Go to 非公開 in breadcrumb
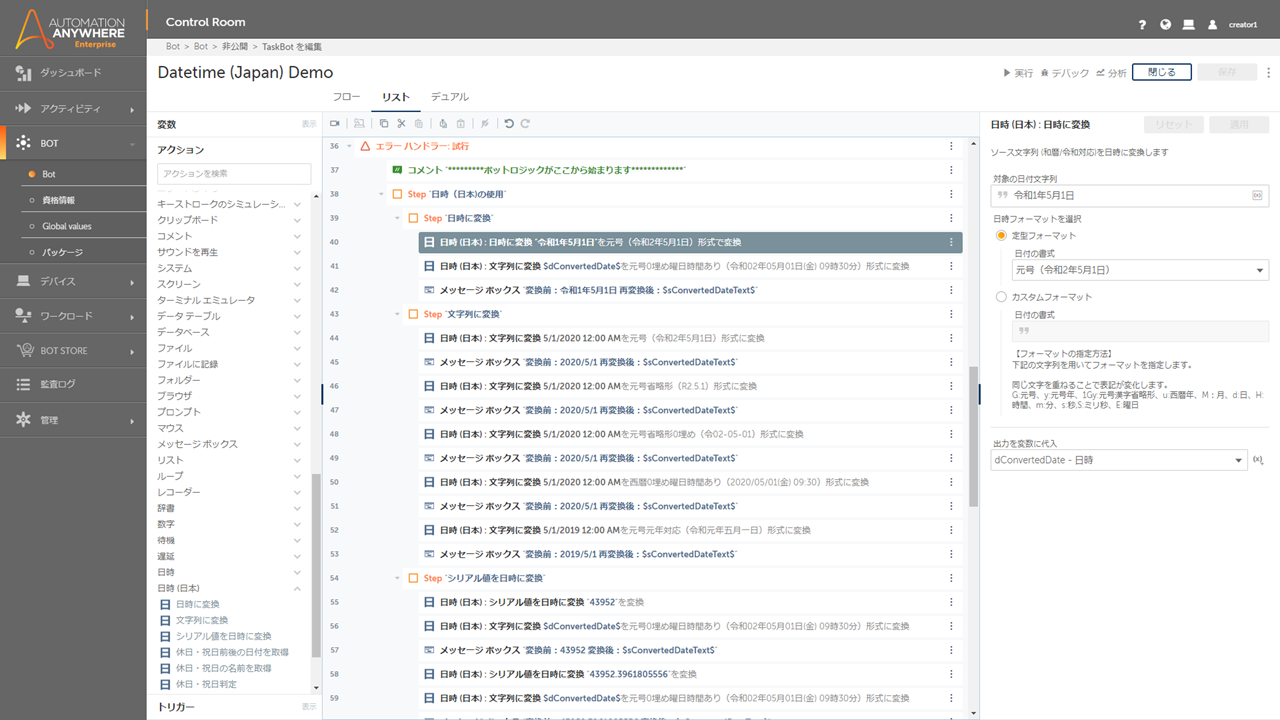The image size is (1280, 720). click(236, 47)
